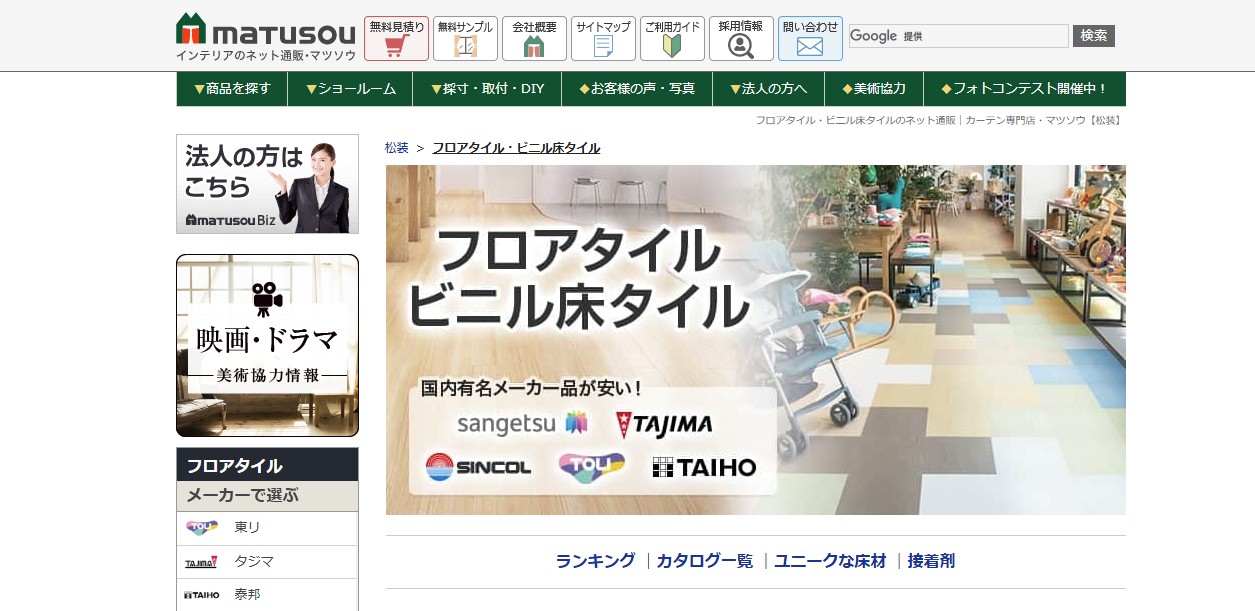Open the 採用情報 recruitment icon
The height and width of the screenshot is (611, 1255).
(x=741, y=39)
